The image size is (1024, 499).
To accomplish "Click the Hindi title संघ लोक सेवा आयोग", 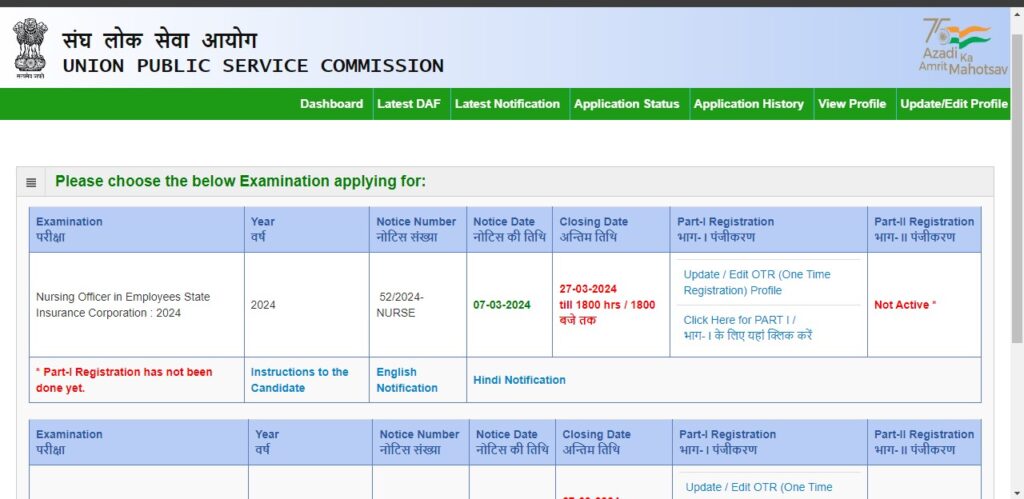I will tap(160, 40).
